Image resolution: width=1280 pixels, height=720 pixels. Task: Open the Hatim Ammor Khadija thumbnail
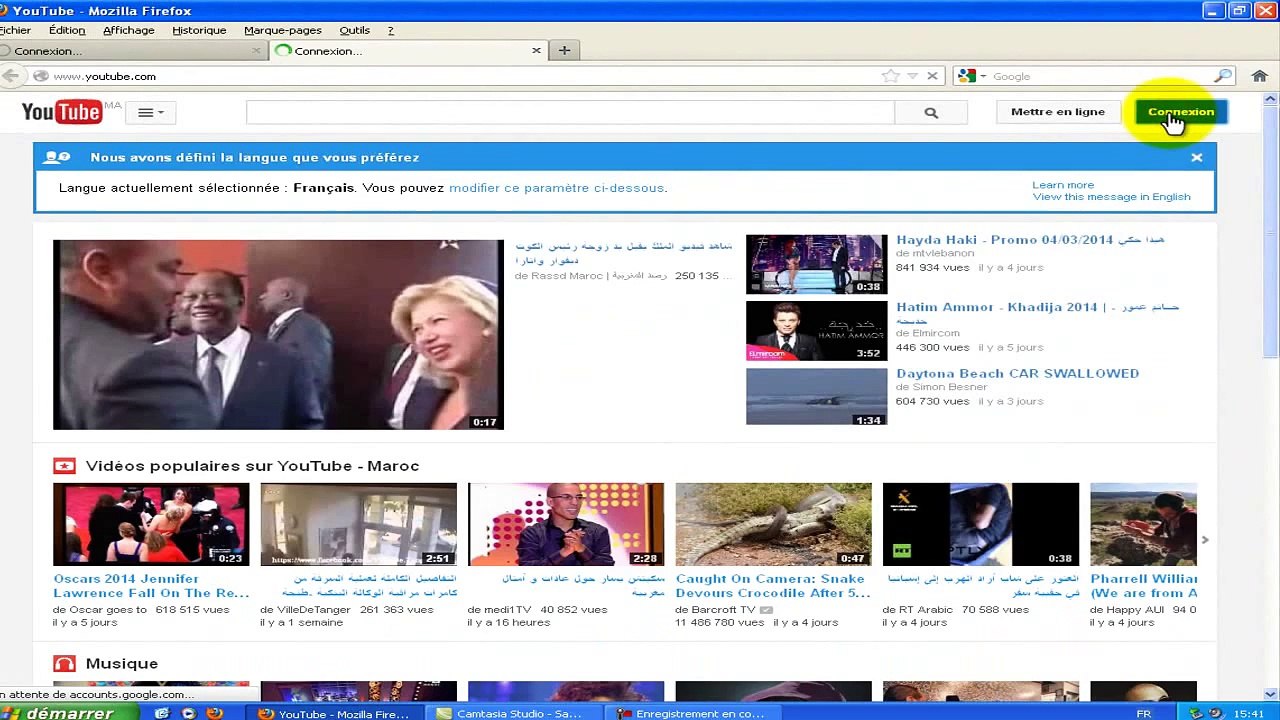(816, 331)
